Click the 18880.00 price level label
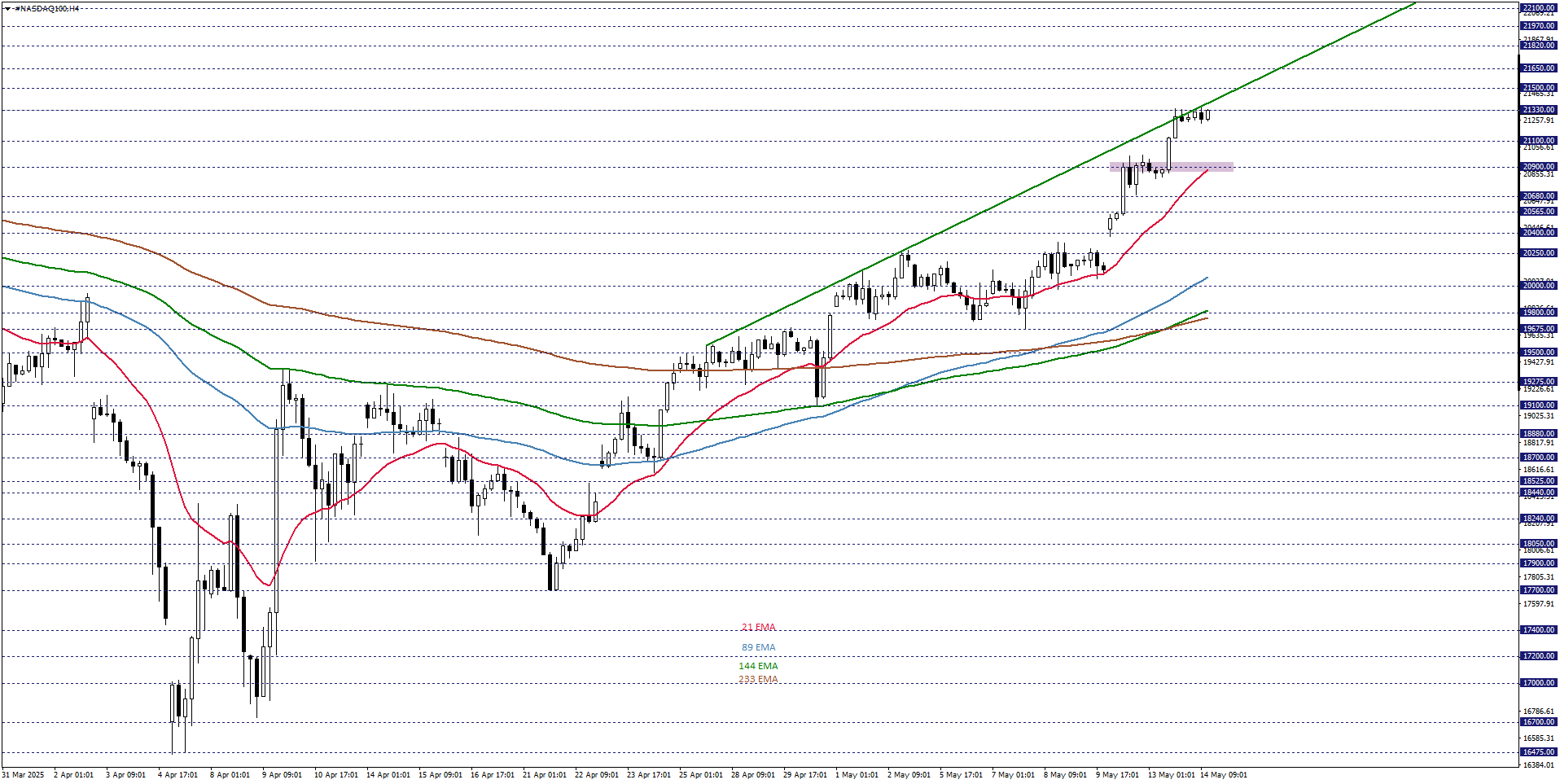The image size is (1560, 784). click(1539, 435)
